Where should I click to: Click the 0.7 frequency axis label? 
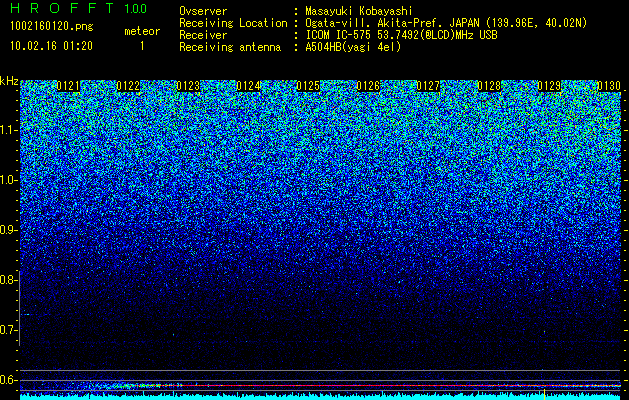(x=8, y=330)
